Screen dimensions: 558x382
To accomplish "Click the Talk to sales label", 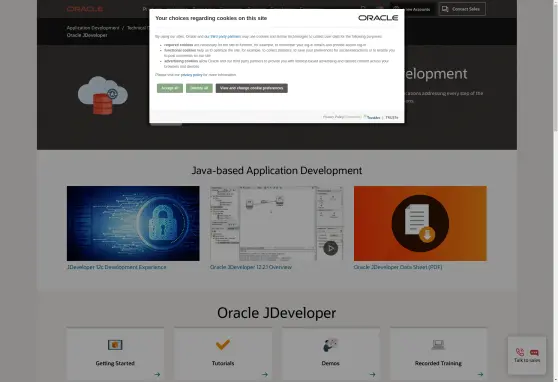I will (527, 360).
